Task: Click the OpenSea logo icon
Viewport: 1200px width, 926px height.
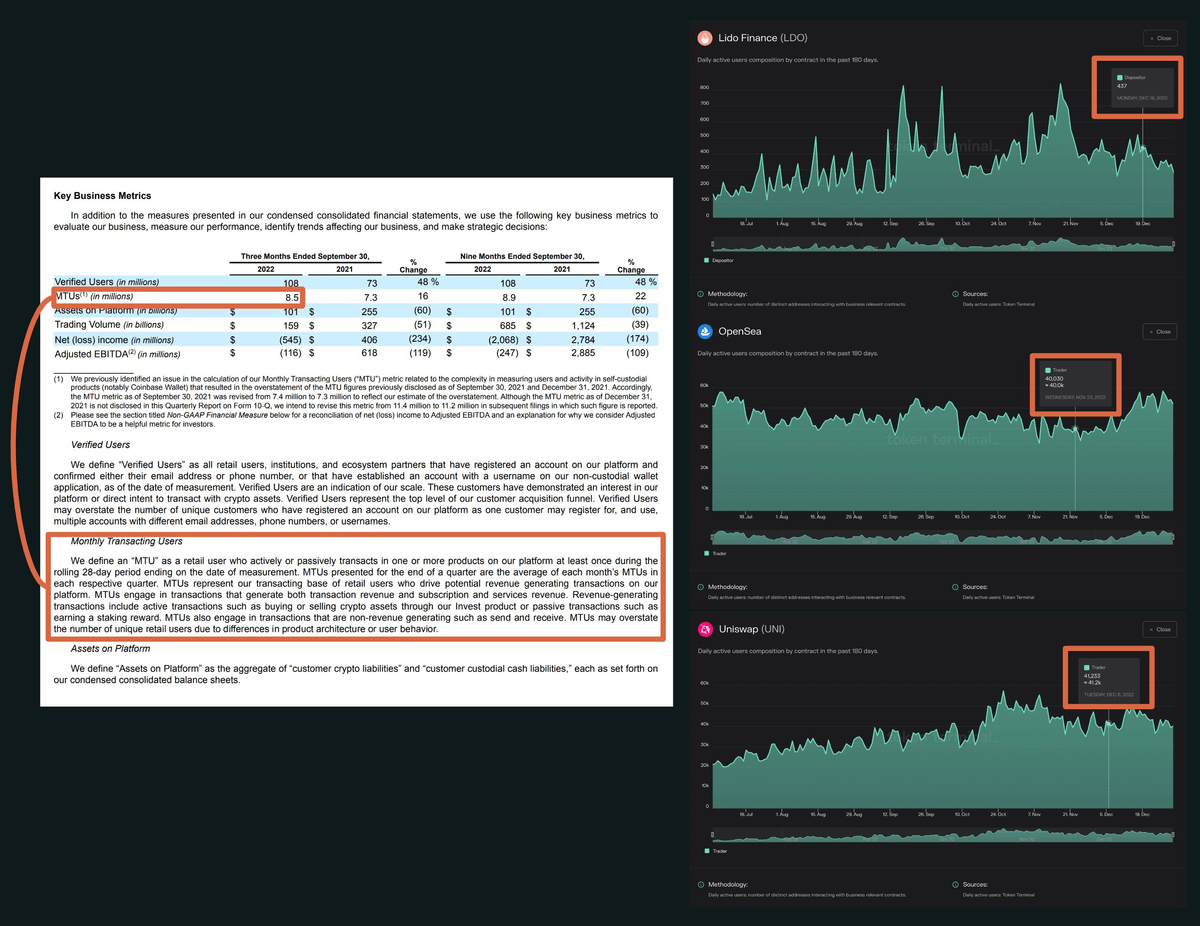Action: 706,331
